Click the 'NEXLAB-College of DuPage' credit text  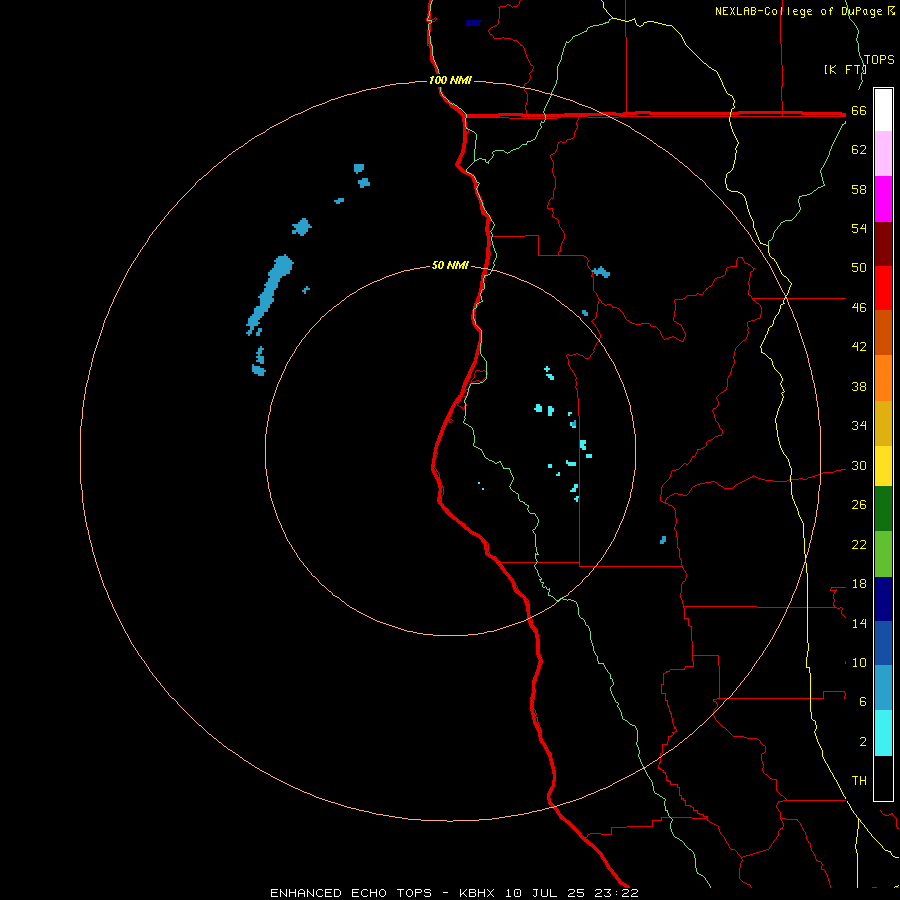pyautogui.click(x=800, y=11)
